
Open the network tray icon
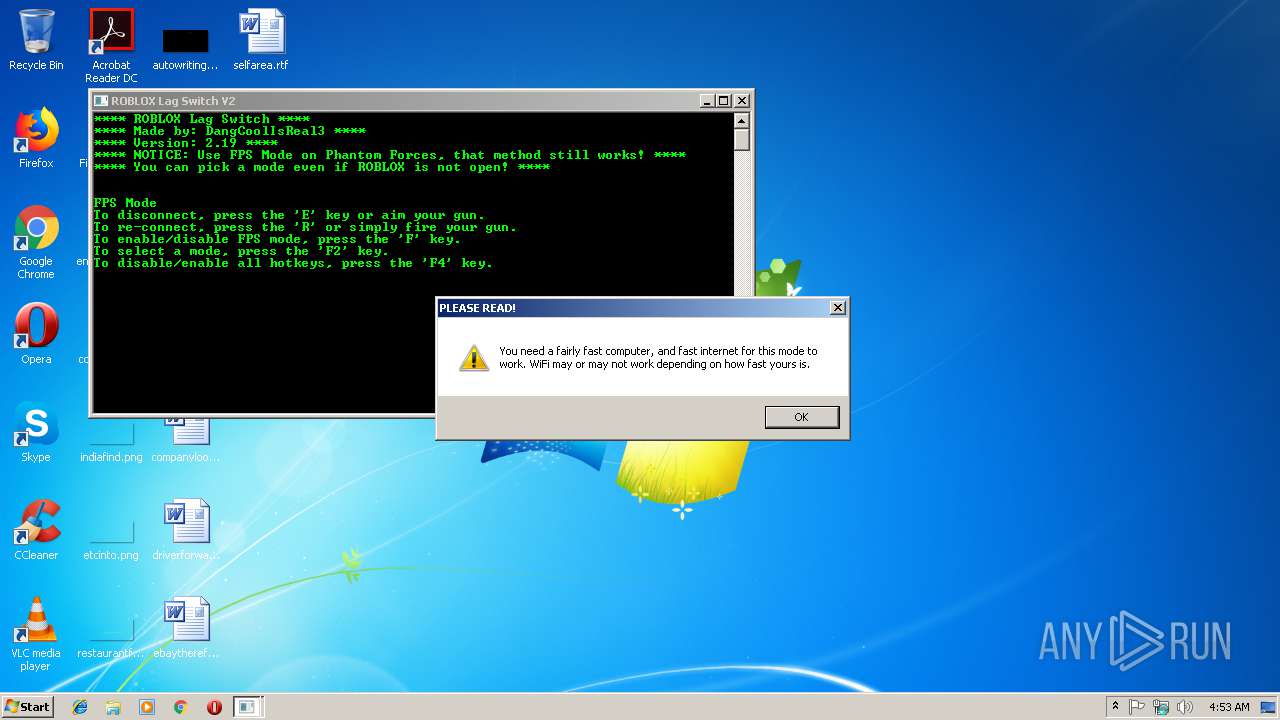point(1161,707)
